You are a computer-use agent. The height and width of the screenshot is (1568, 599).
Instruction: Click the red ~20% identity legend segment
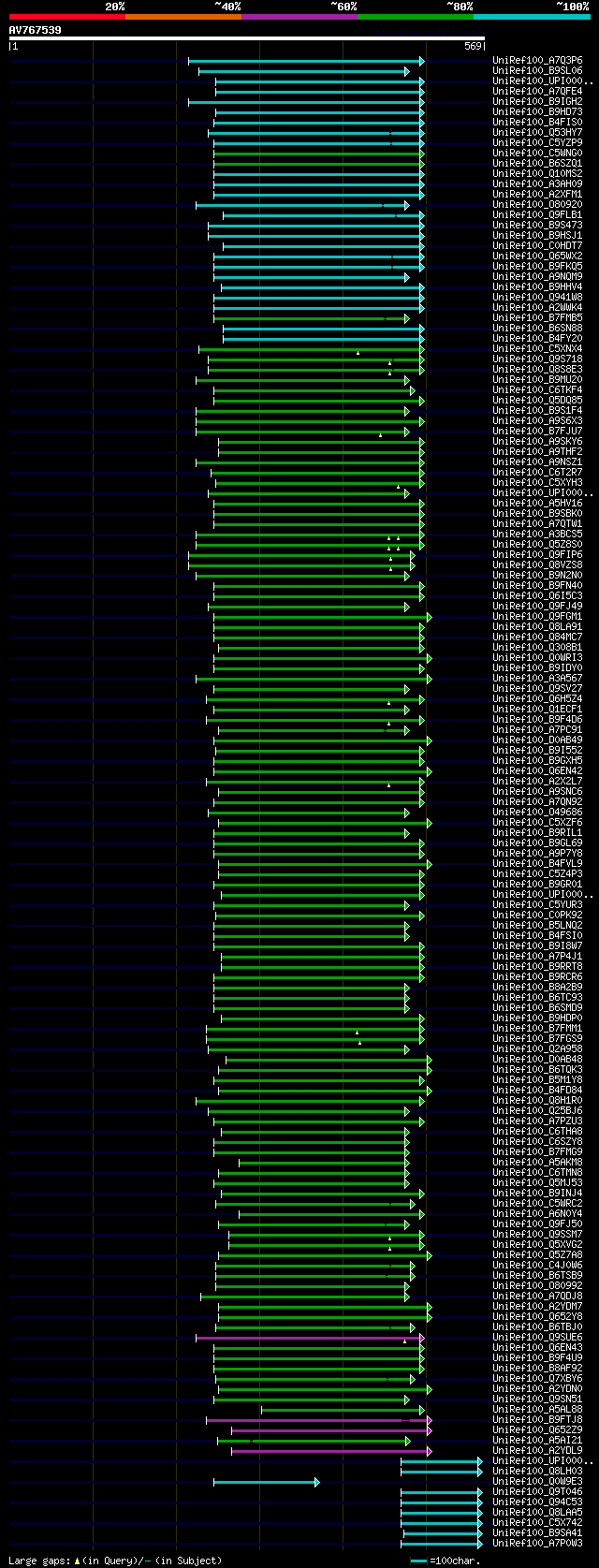point(67,17)
